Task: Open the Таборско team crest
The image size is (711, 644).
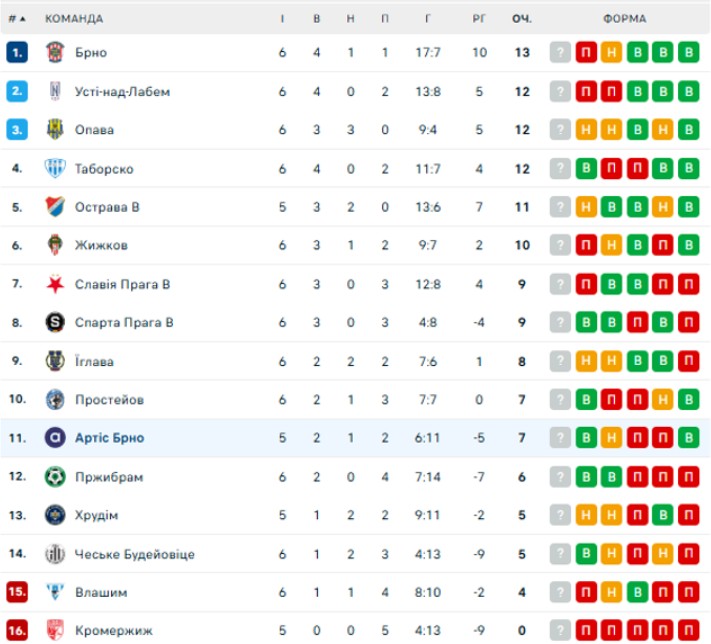Action: coord(54,169)
